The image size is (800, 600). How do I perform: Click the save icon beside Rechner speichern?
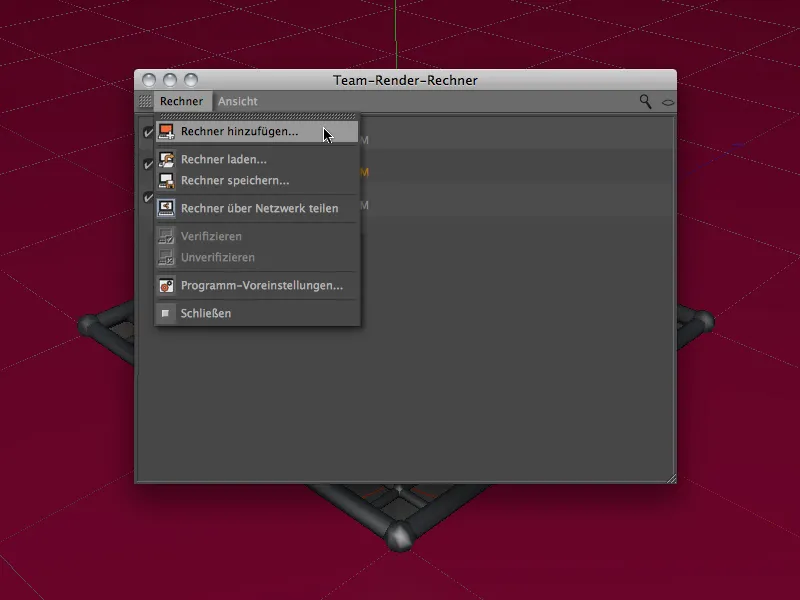pos(166,180)
